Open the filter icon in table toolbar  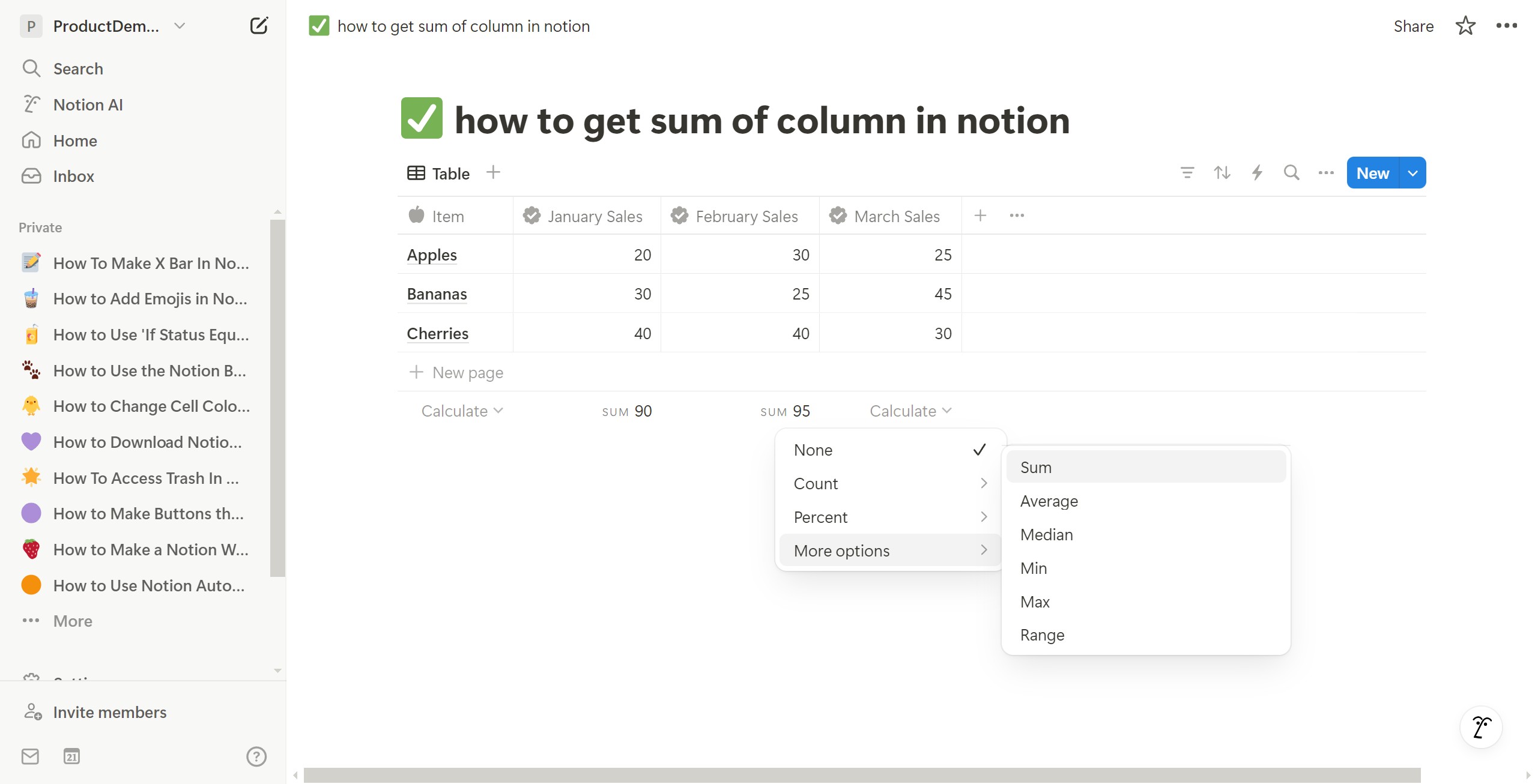coord(1187,173)
